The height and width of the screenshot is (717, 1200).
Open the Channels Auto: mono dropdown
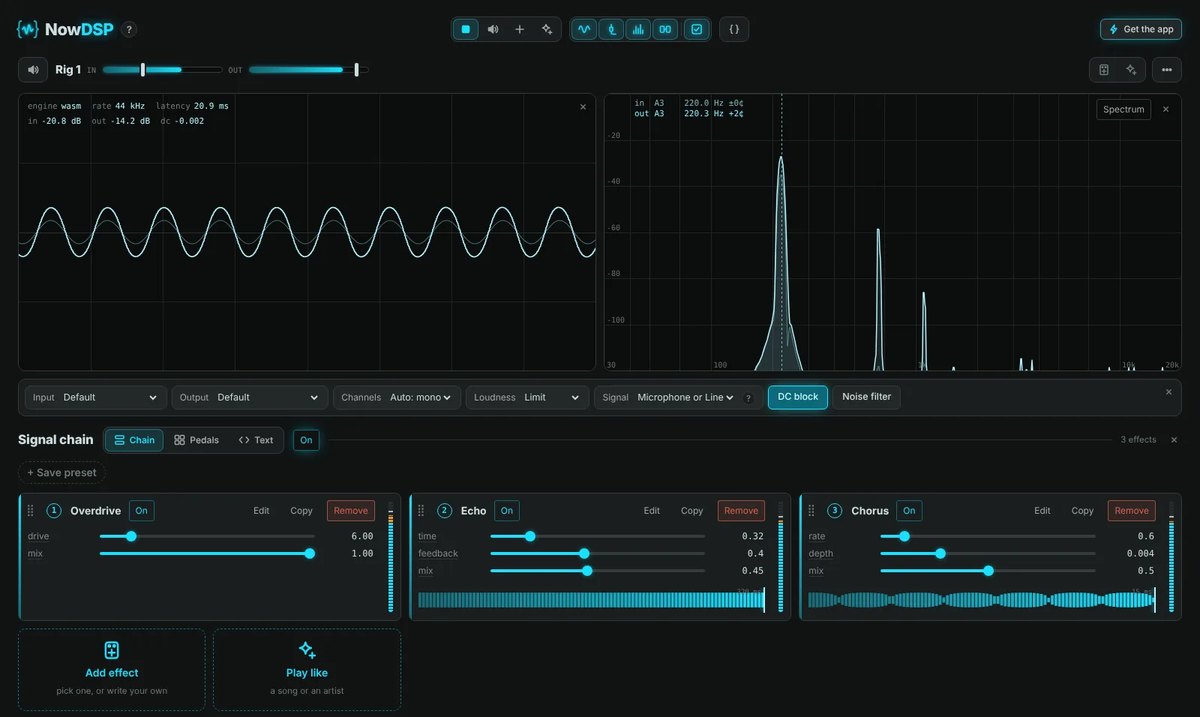(397, 397)
